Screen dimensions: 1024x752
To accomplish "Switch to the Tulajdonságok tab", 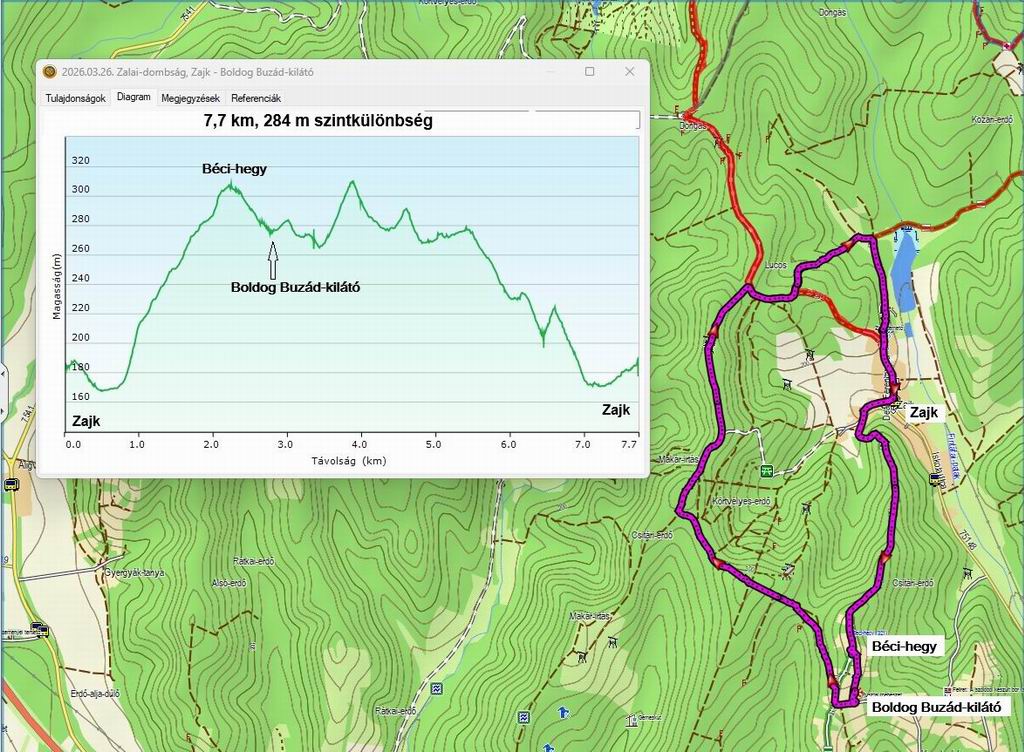I will pyautogui.click(x=76, y=98).
